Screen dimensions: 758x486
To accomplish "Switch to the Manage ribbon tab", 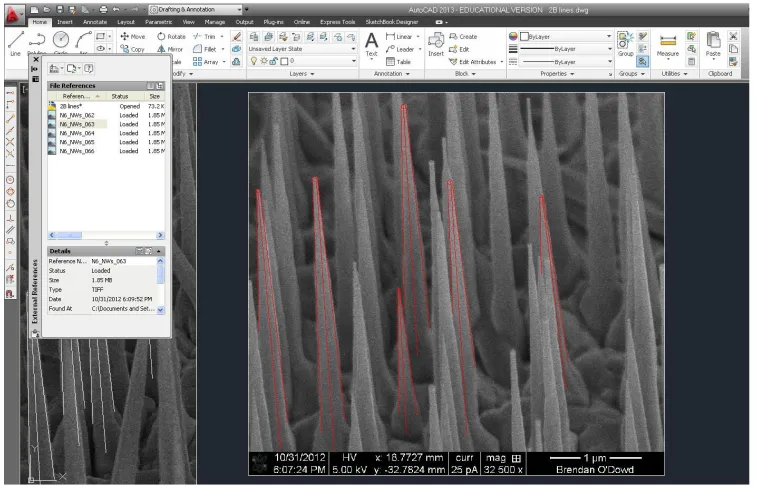I will point(215,22).
